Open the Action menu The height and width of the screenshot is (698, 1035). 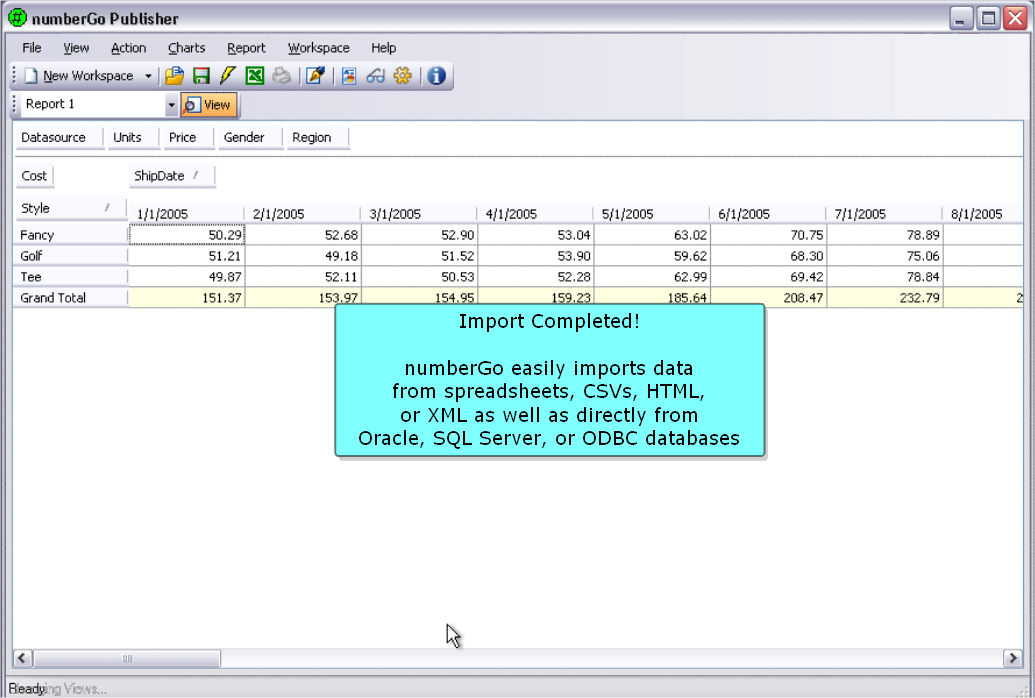(128, 48)
